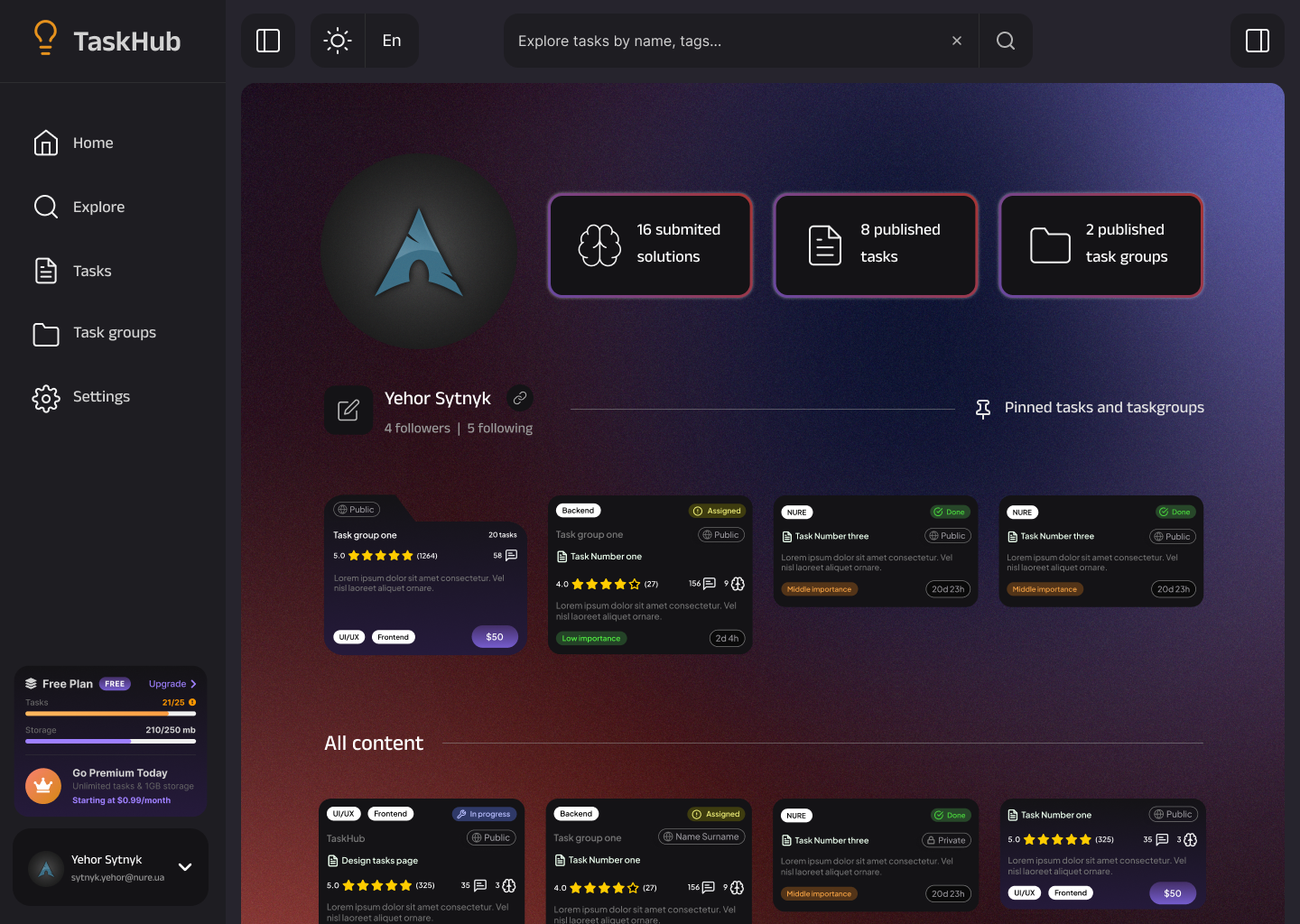Click the In progress status badge

click(485, 814)
